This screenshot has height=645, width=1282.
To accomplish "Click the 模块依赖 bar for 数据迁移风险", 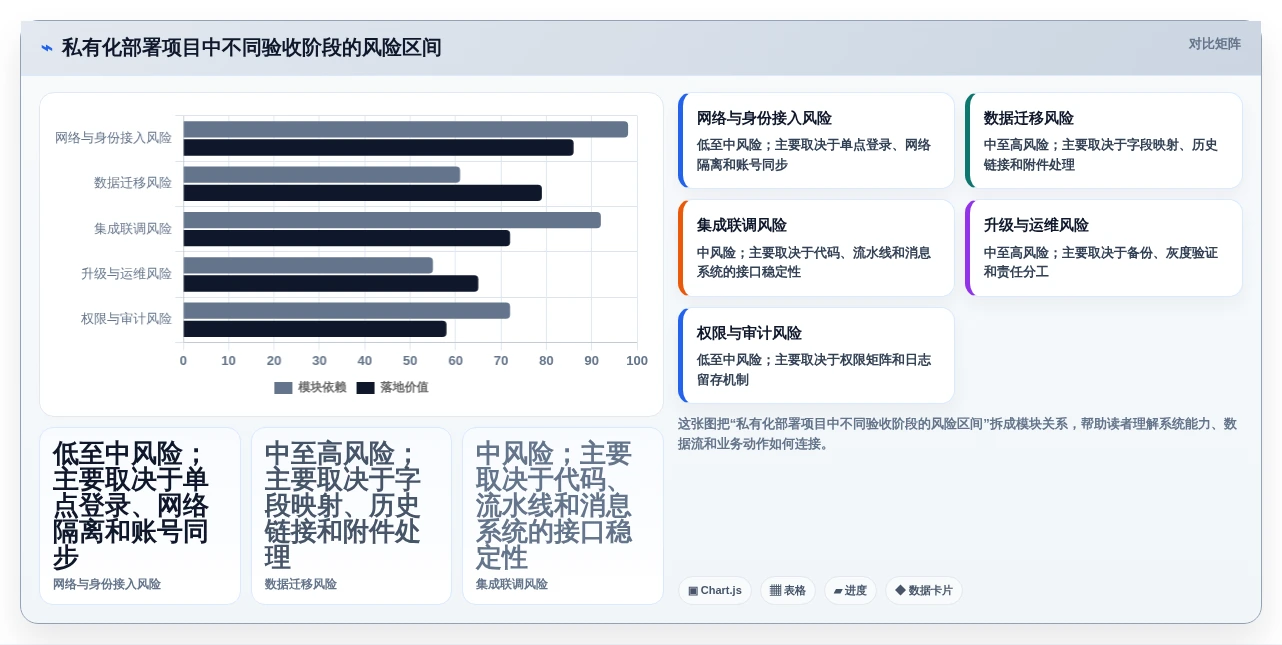I will click(x=322, y=175).
